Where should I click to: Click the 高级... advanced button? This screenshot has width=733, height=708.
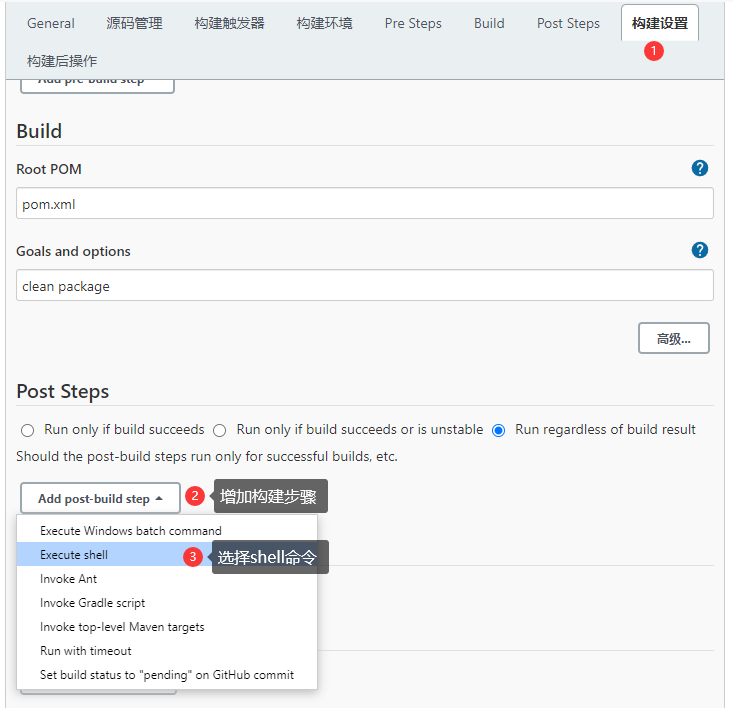pos(674,338)
